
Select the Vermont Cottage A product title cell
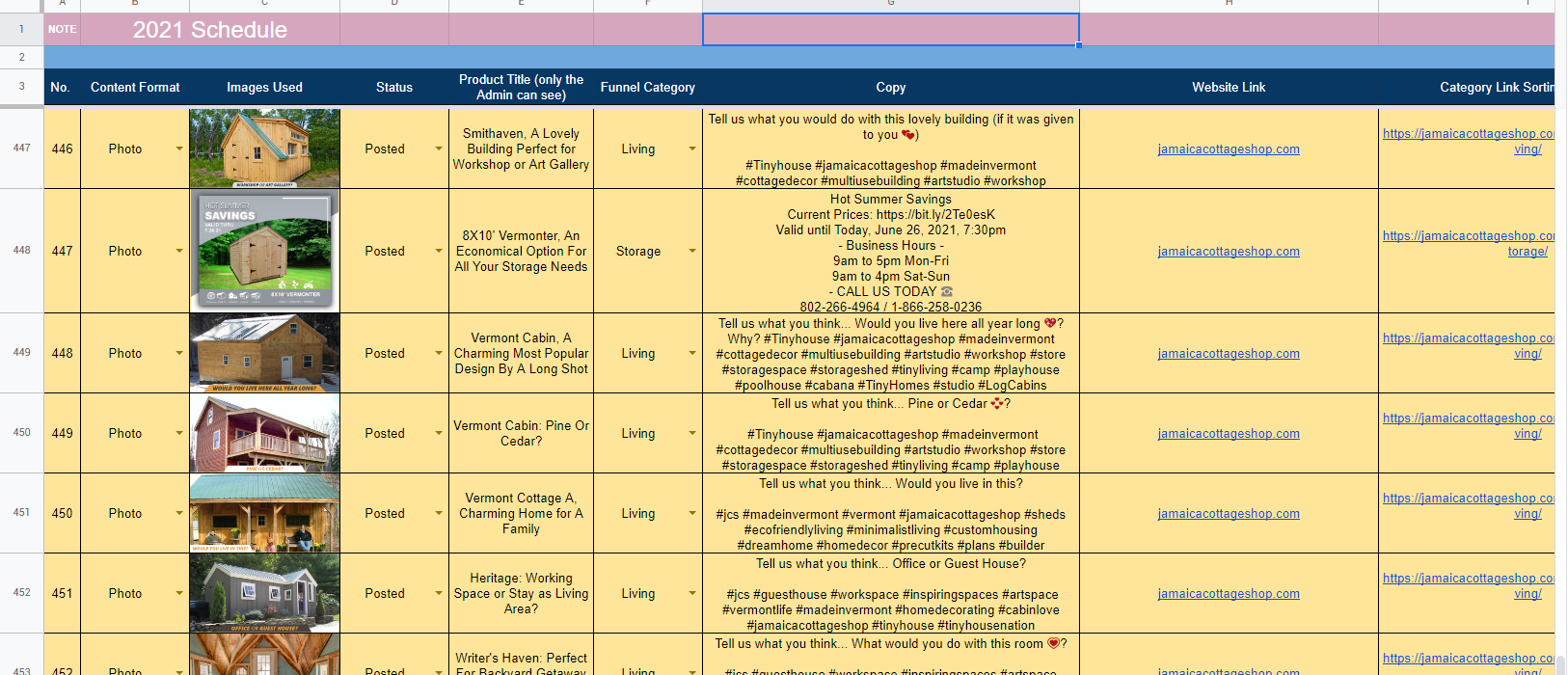point(521,513)
